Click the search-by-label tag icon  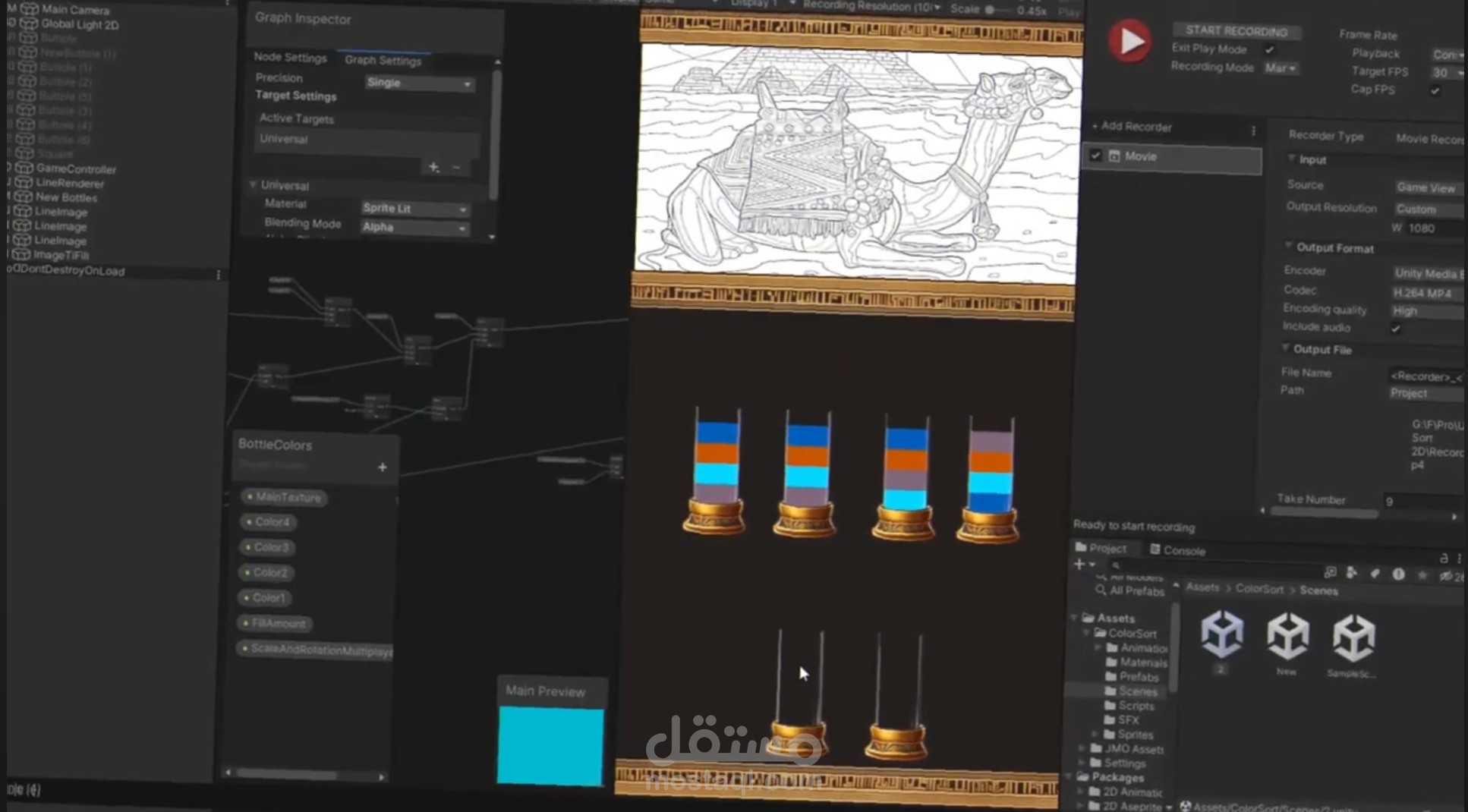[1375, 574]
